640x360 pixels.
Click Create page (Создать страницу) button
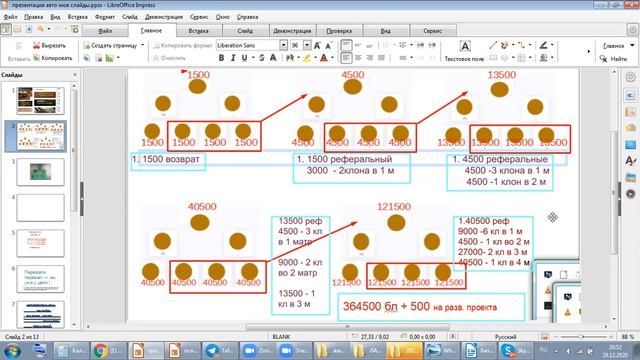coord(110,45)
